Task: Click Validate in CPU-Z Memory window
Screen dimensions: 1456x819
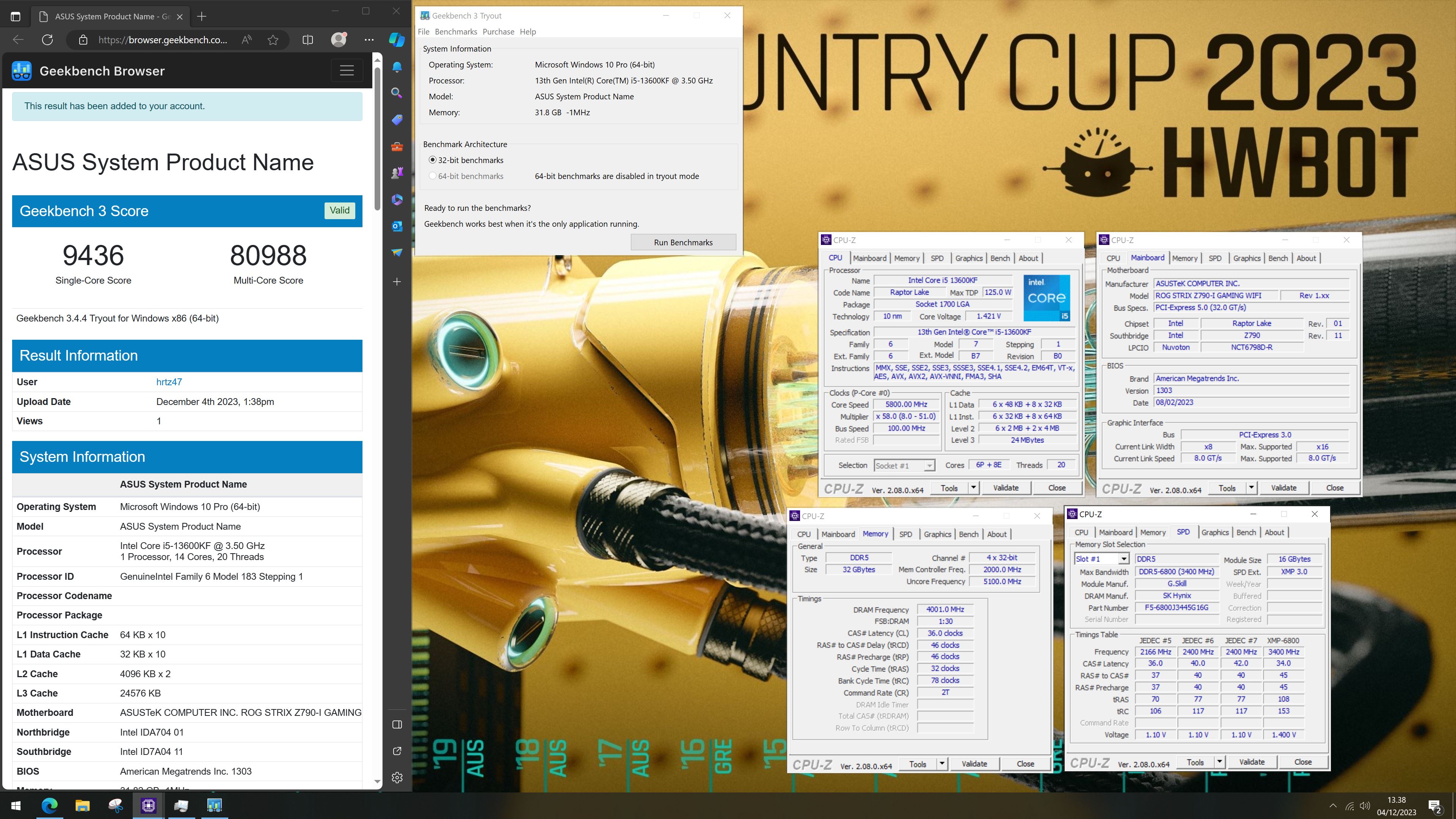Action: (974, 764)
